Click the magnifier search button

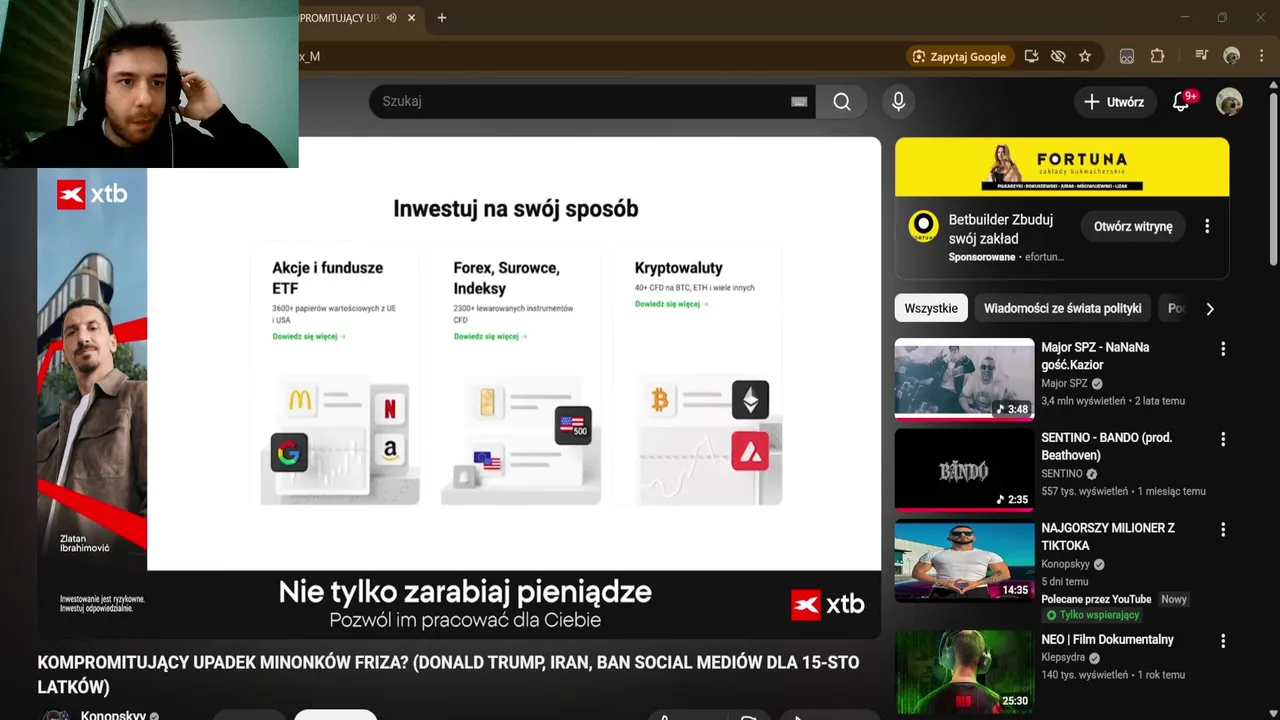pyautogui.click(x=842, y=101)
